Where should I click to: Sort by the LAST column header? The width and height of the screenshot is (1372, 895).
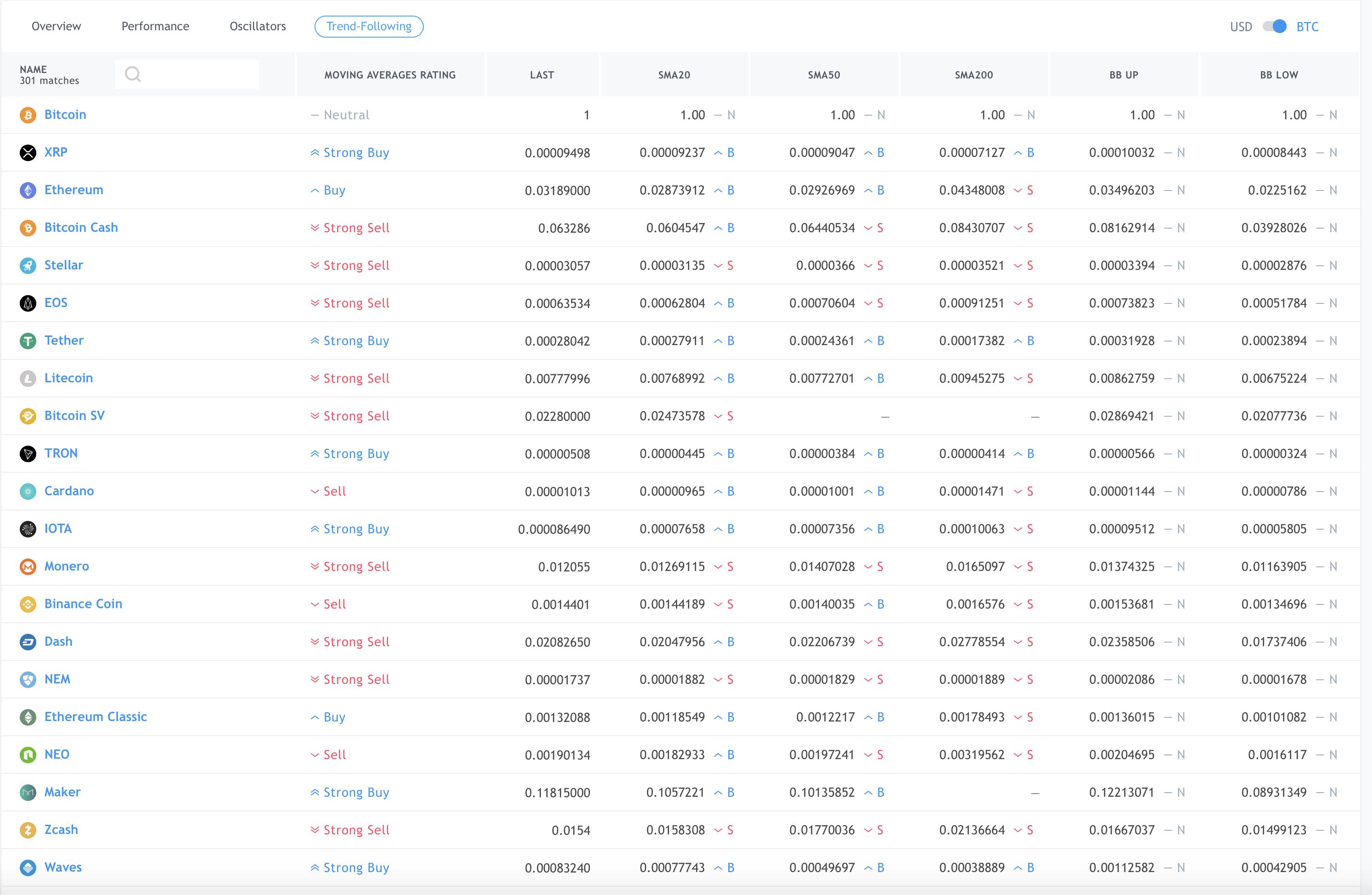(542, 75)
